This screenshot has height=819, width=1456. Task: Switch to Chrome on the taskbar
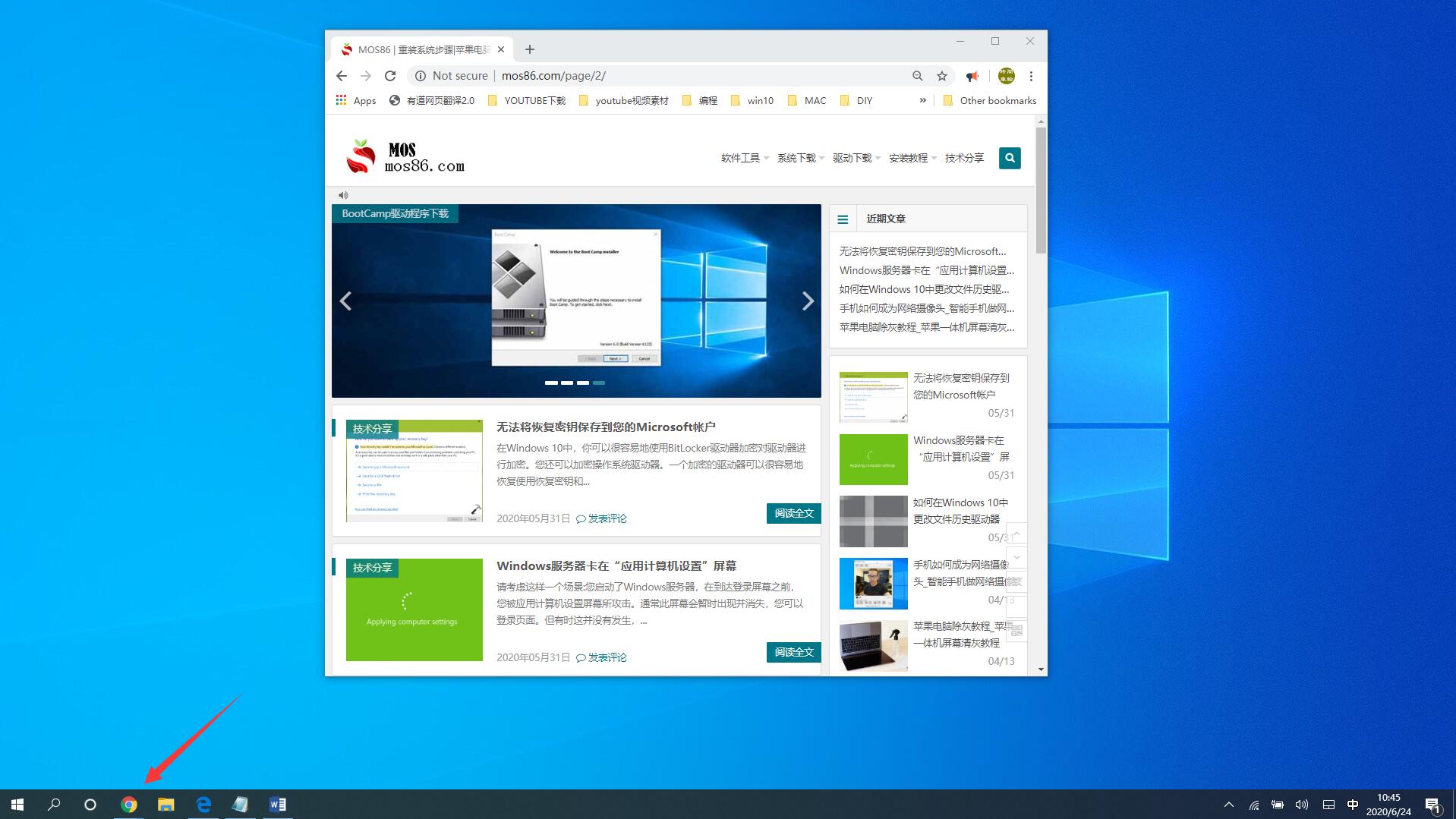click(x=129, y=805)
